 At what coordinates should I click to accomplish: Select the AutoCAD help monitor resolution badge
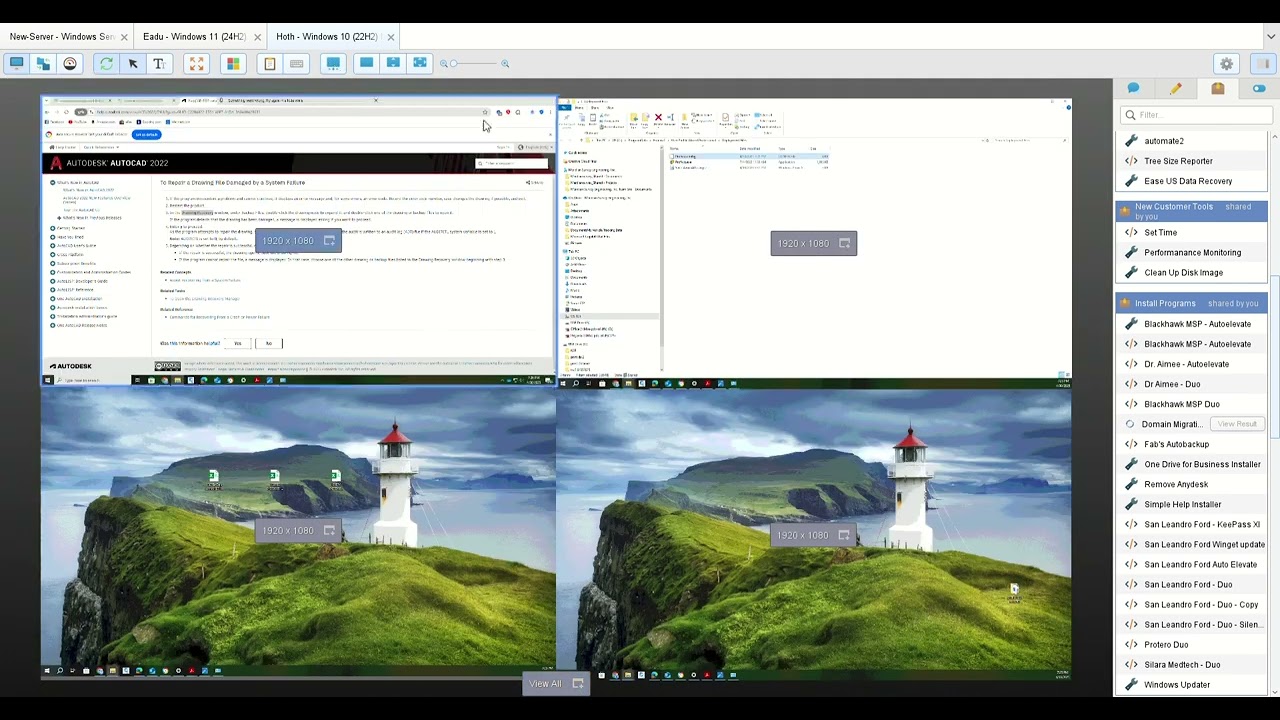[298, 241]
